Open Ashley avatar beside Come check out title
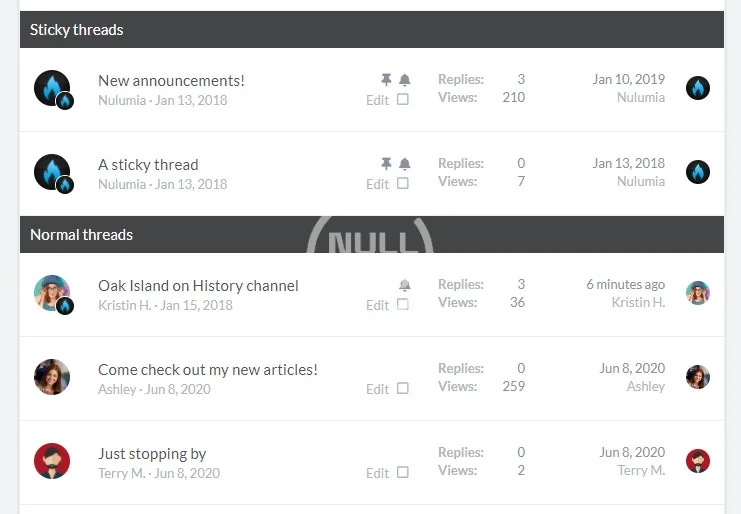The image size is (741, 514). point(52,377)
